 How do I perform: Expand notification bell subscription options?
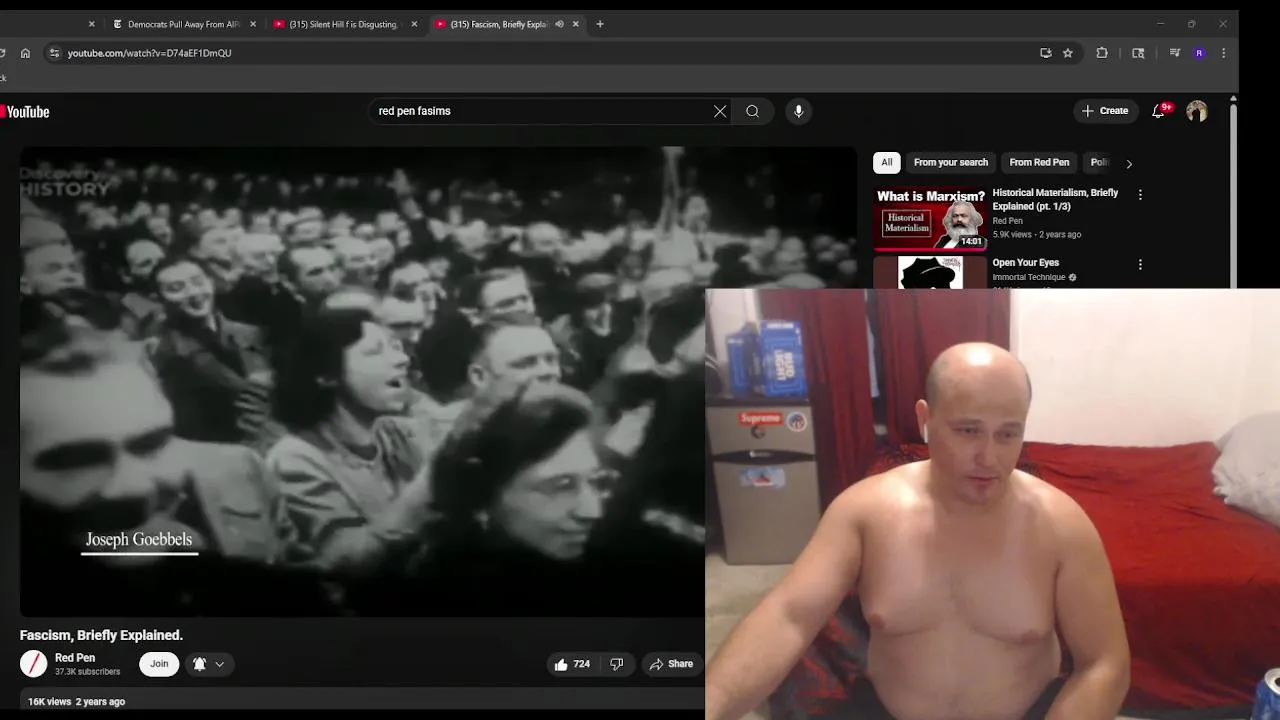(x=209, y=664)
